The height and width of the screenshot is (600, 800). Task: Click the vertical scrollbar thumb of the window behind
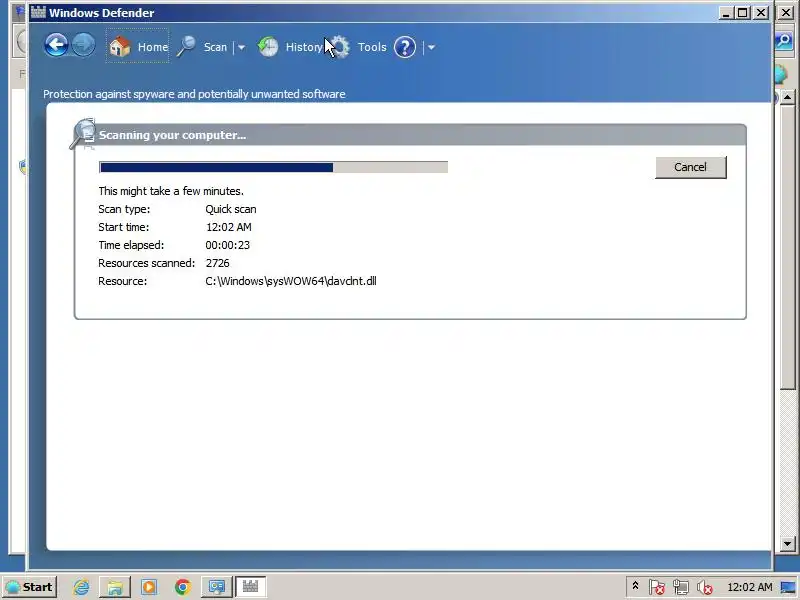tap(787, 247)
